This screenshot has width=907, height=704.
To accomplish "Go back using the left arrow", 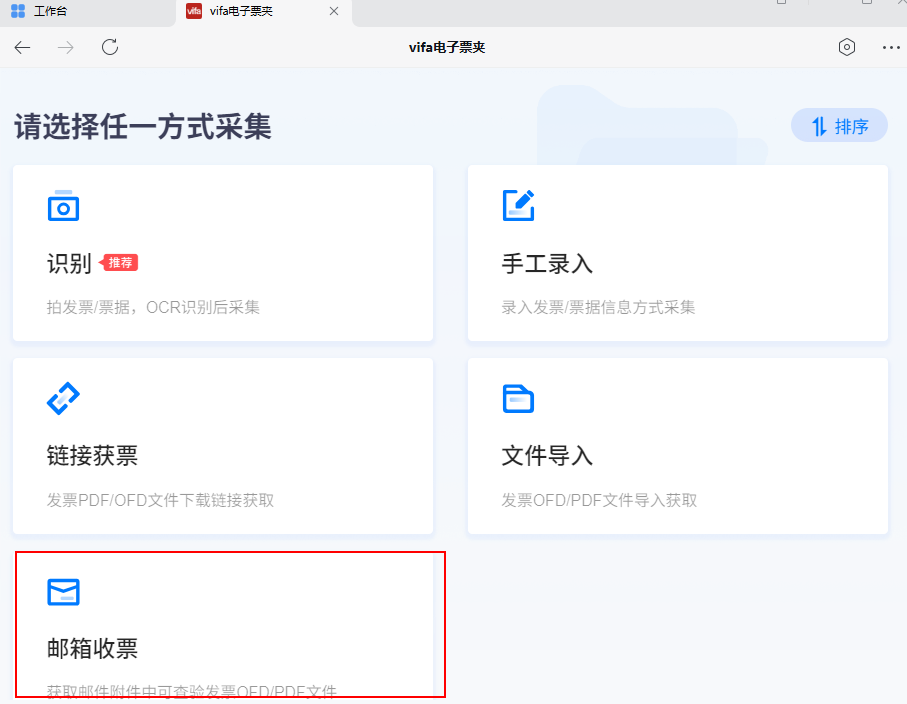I will [22, 47].
